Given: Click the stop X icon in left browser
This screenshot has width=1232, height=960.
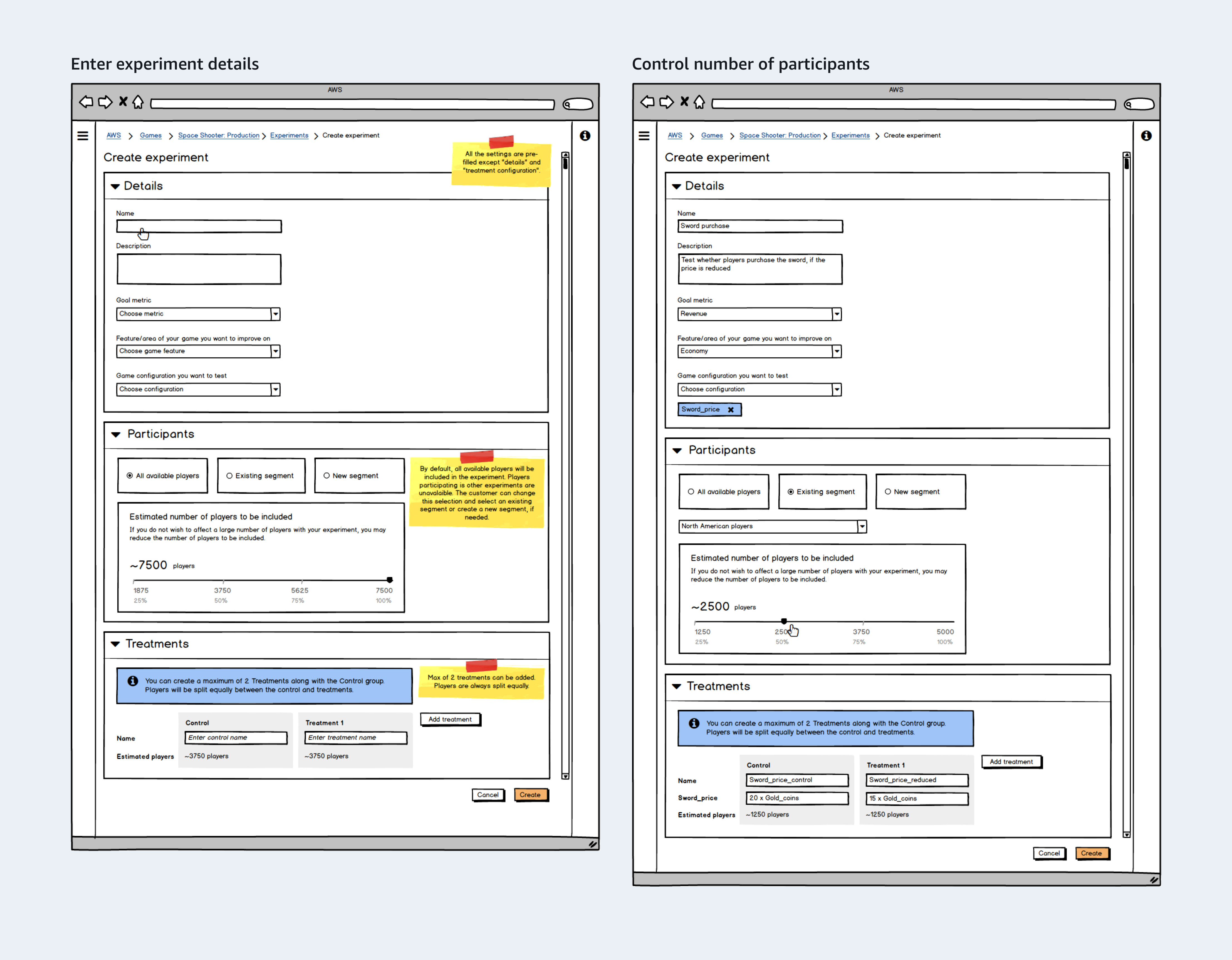Looking at the screenshot, I should [x=123, y=102].
